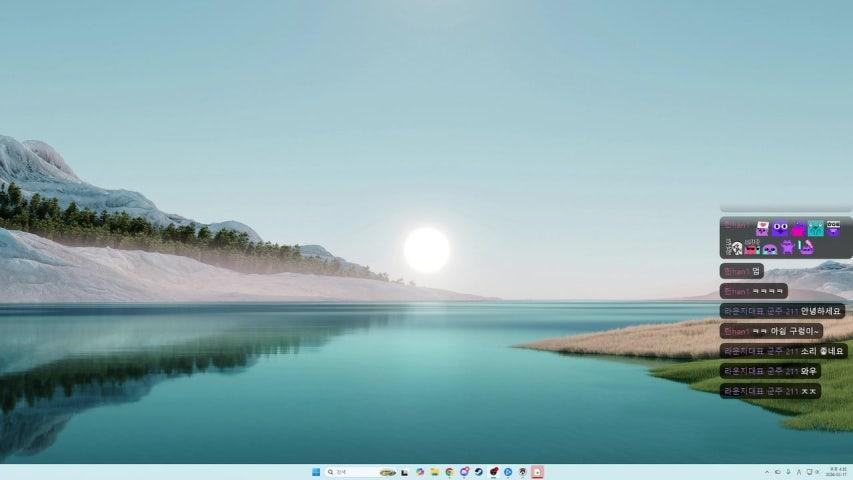Open the pink-highlighted app at taskbar end

537,472
